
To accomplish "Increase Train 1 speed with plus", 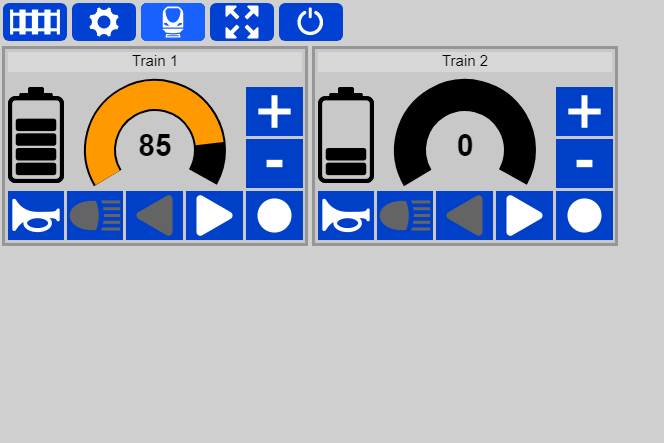I will [274, 112].
